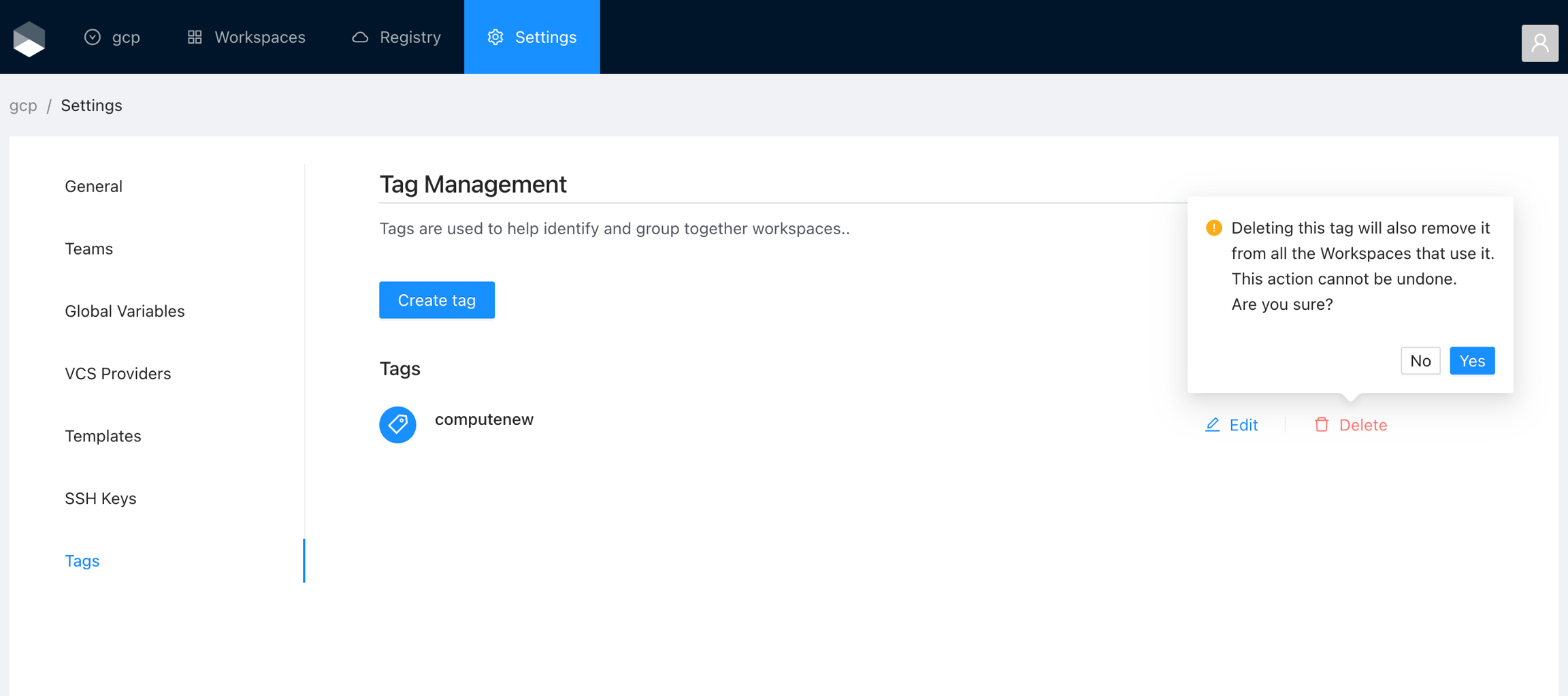Go to VCS Providers section

coord(118,374)
